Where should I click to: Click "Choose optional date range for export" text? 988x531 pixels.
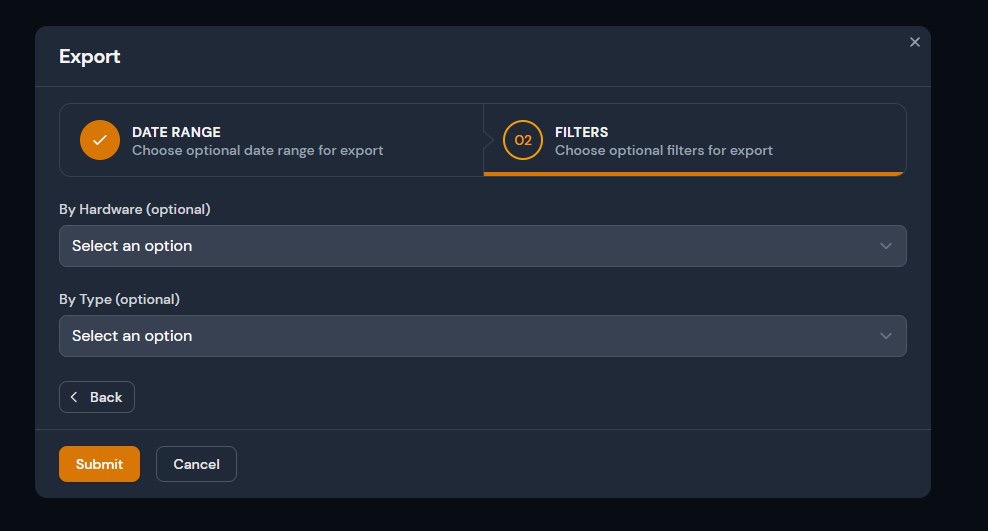point(257,151)
